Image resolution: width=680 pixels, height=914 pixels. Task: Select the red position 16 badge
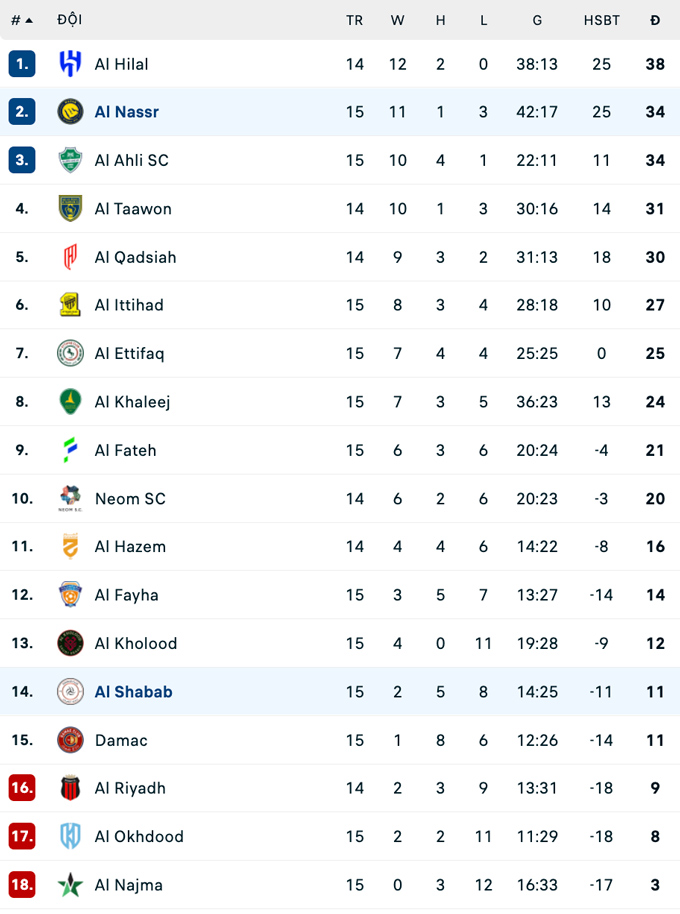coord(22,788)
